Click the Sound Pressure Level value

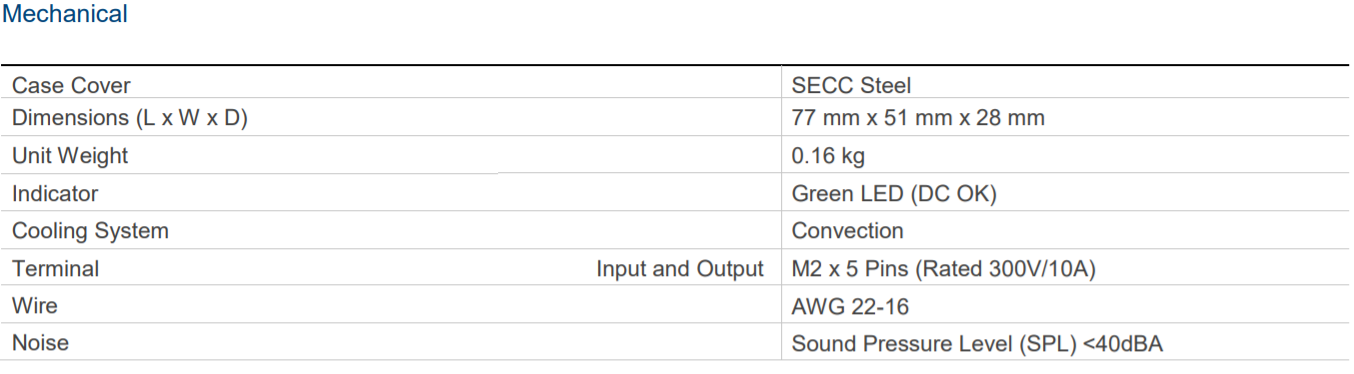pyautogui.click(x=977, y=344)
